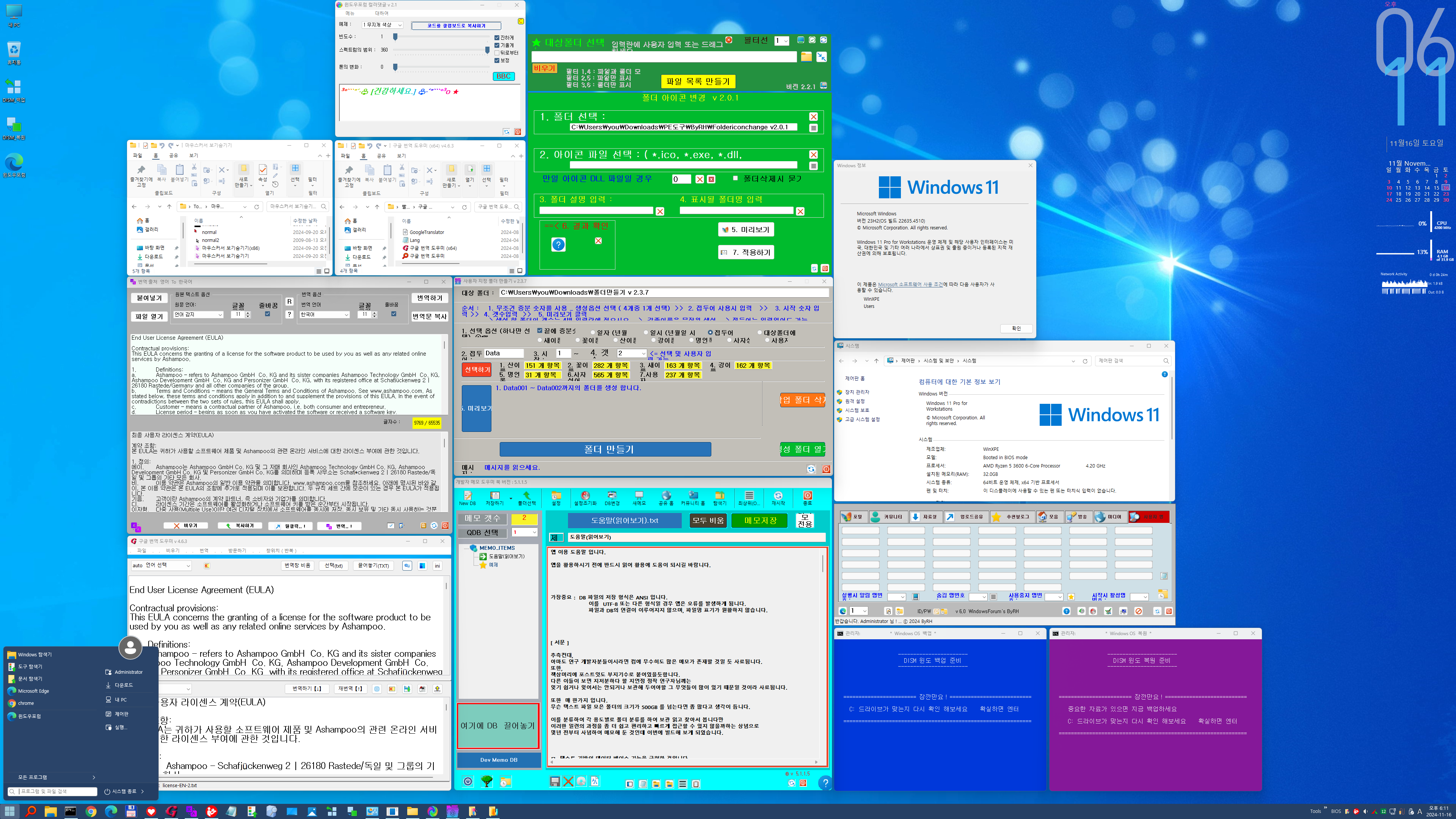1456x819 pixels.
Task: Open the 갯 count dropdown showing 2
Action: (x=631, y=353)
